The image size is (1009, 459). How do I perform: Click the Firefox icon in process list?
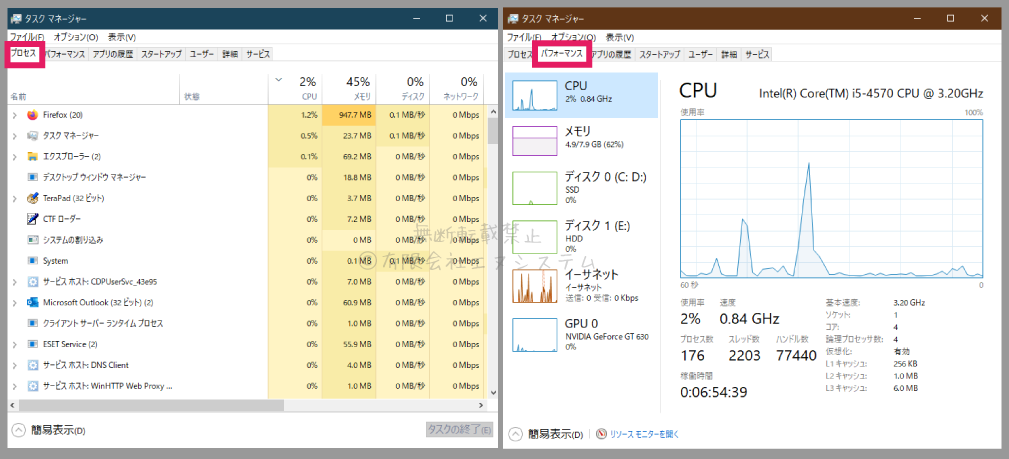[x=33, y=115]
